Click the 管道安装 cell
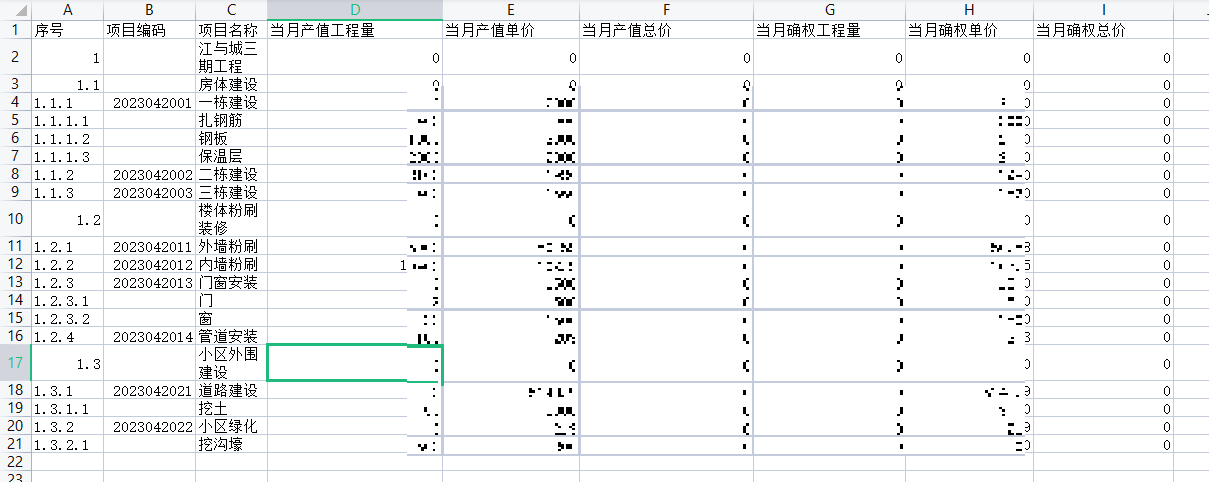The height and width of the screenshot is (482, 1209). (231, 336)
